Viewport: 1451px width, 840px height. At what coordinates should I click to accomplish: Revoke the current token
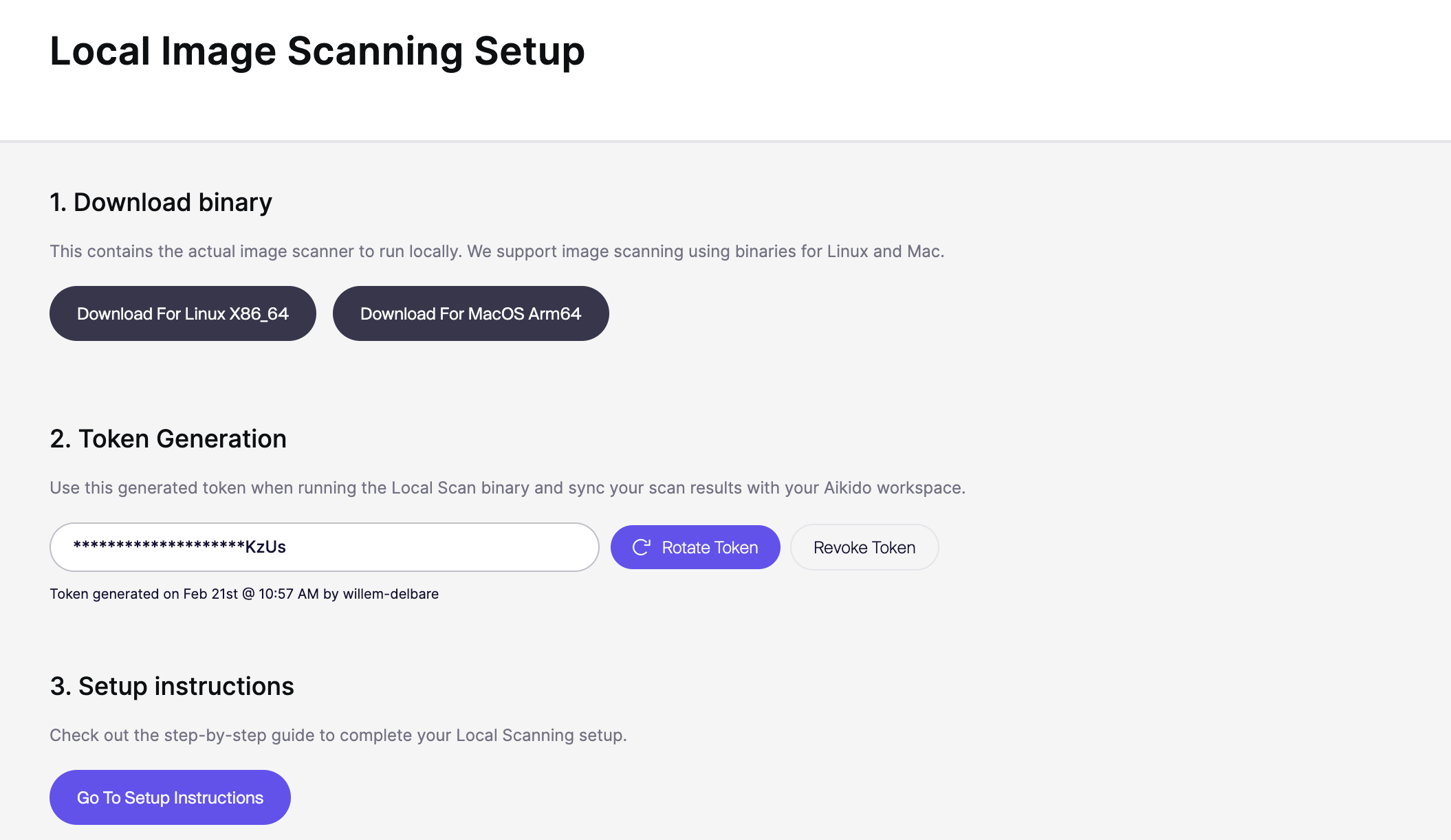[864, 547]
